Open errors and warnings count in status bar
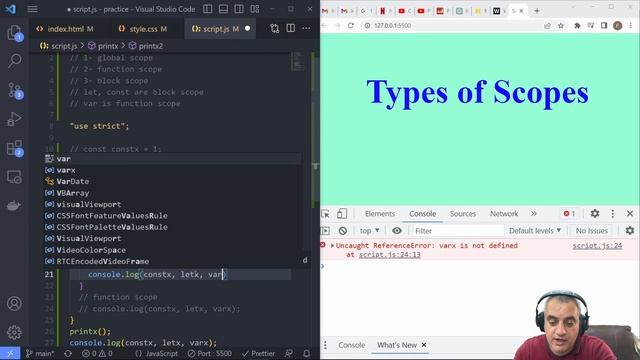 (97, 353)
